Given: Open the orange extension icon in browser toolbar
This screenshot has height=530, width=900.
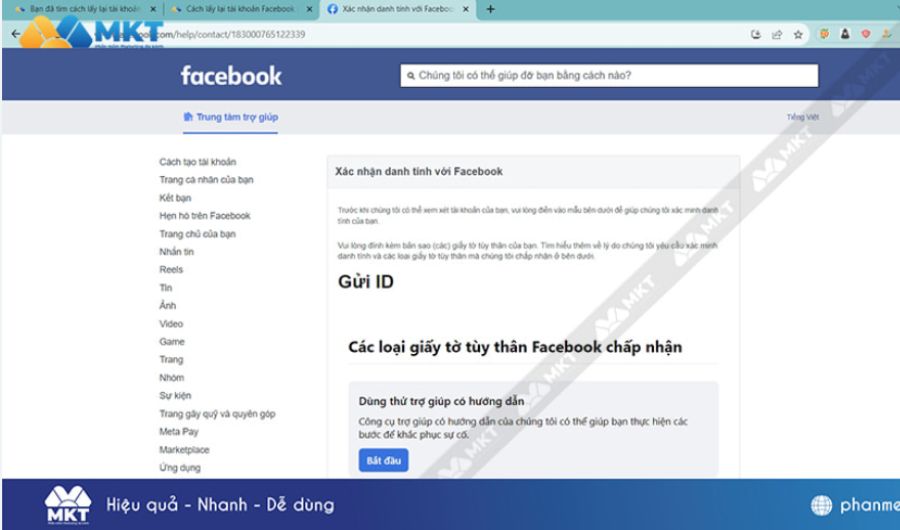Looking at the screenshot, I should [x=824, y=34].
